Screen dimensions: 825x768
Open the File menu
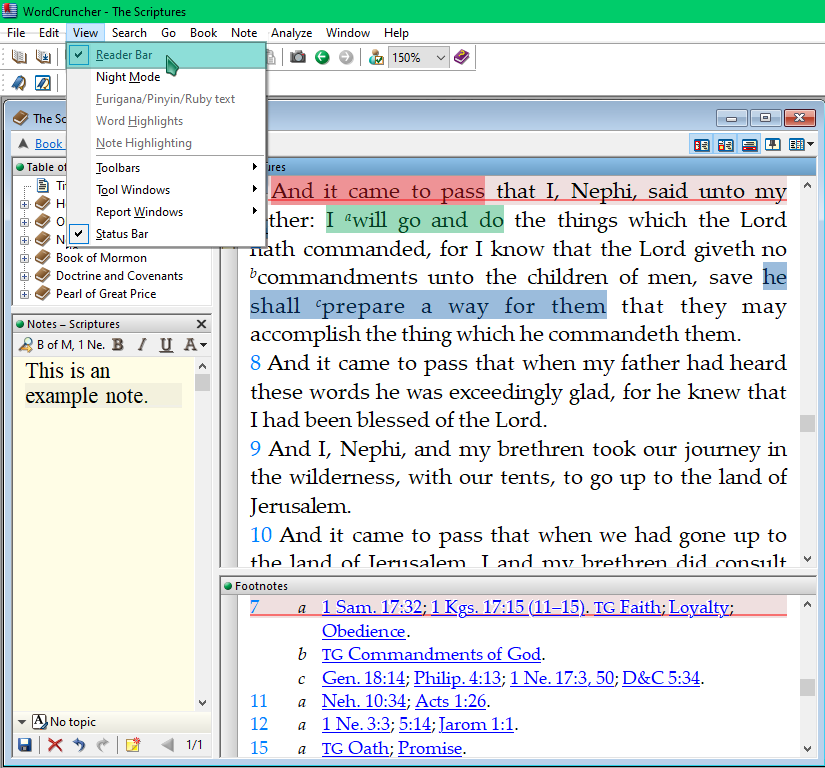click(16, 33)
